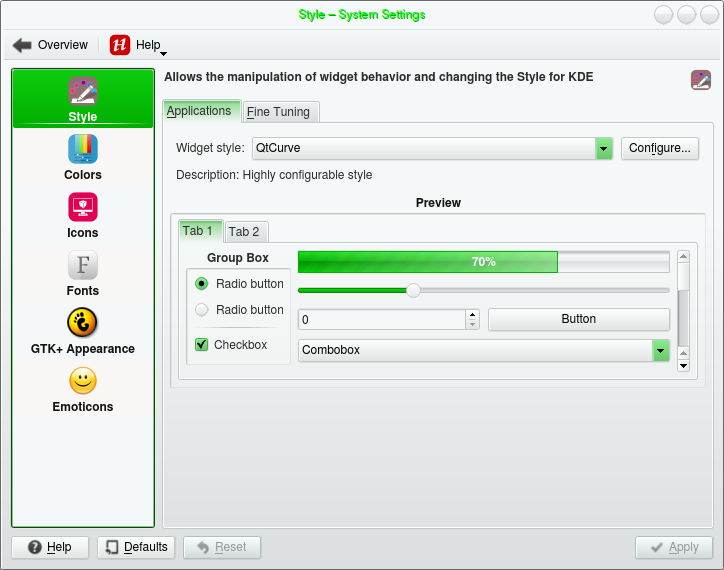Click the Reset button
This screenshot has height=570, width=724.
coord(222,547)
